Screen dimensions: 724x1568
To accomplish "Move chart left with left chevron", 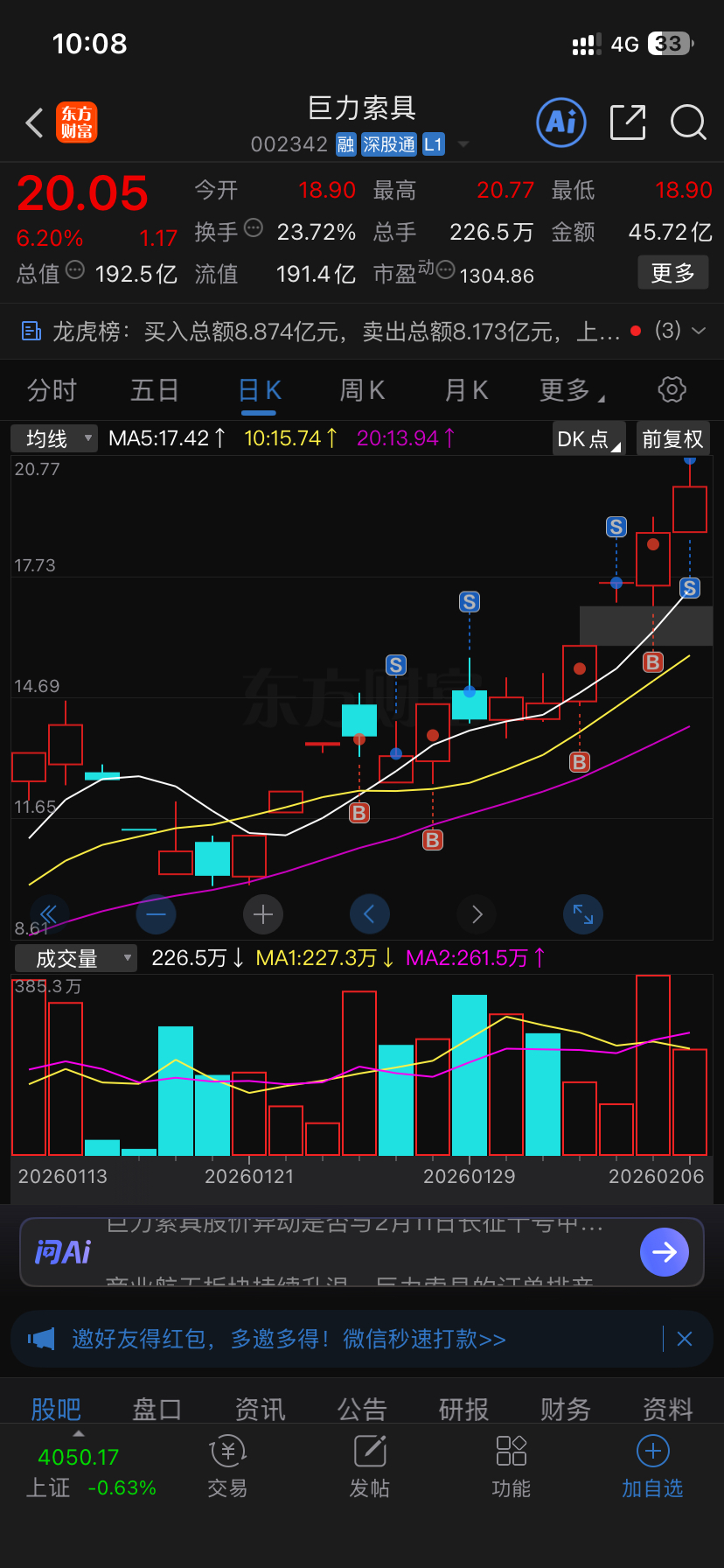I will tap(369, 914).
